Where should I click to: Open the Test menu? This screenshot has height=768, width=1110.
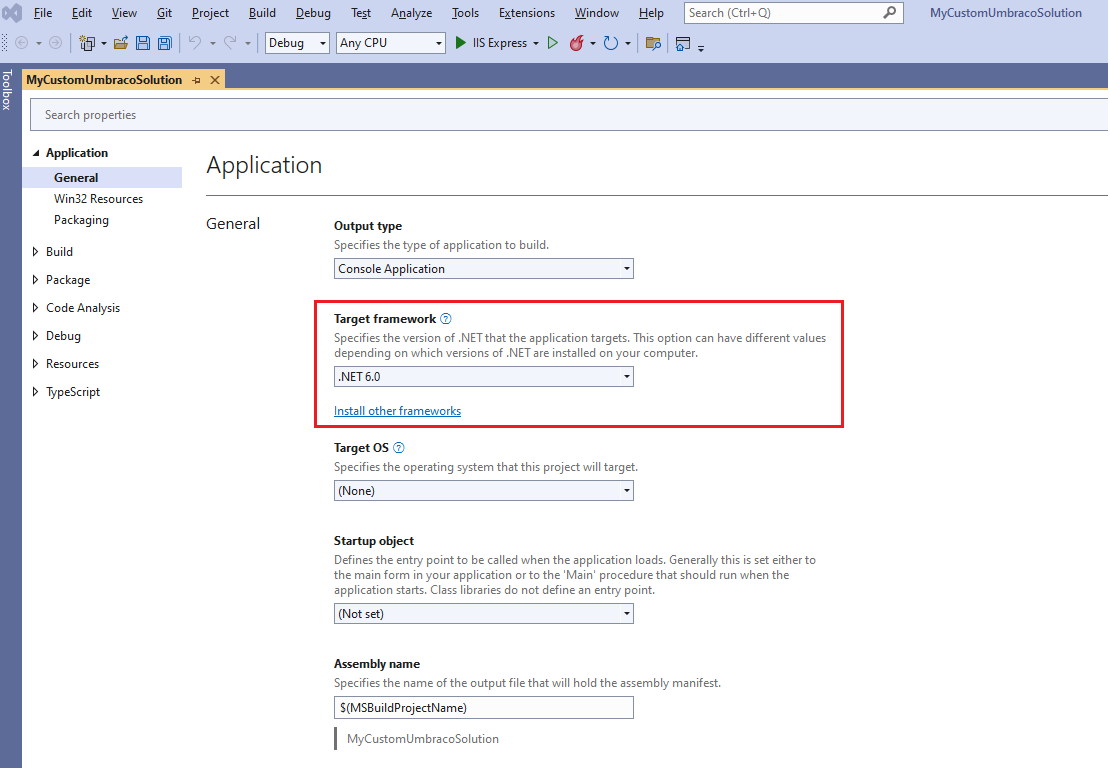click(361, 13)
